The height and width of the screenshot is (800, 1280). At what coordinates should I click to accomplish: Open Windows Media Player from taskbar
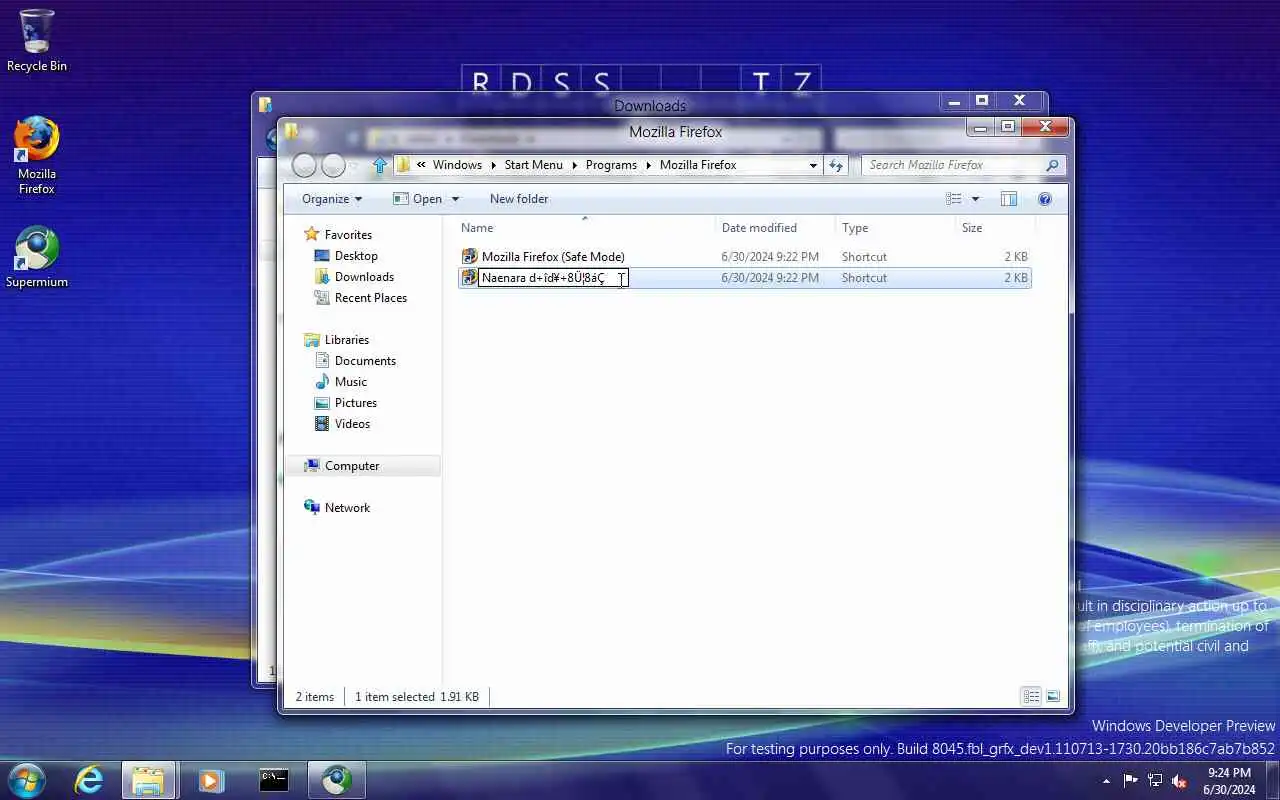coord(210,780)
